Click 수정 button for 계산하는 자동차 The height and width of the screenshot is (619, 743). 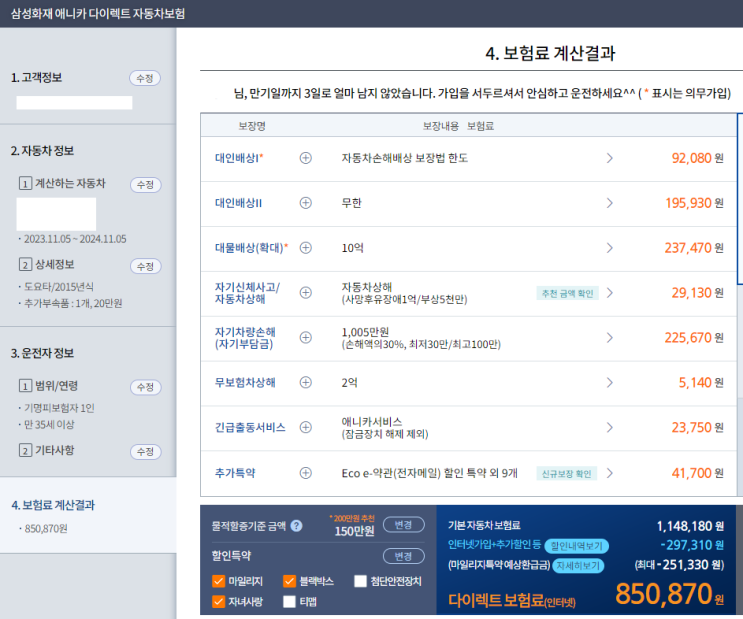pos(145,184)
